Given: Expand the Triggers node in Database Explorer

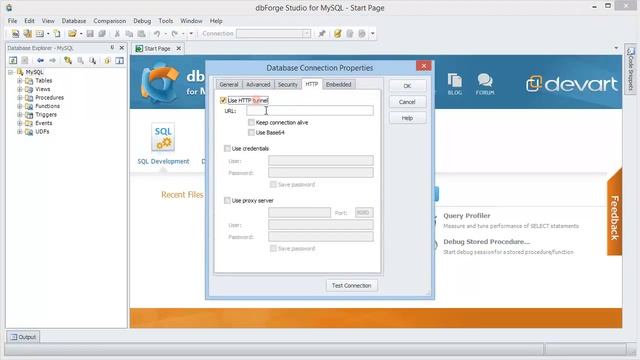Looking at the screenshot, I should [x=19, y=115].
